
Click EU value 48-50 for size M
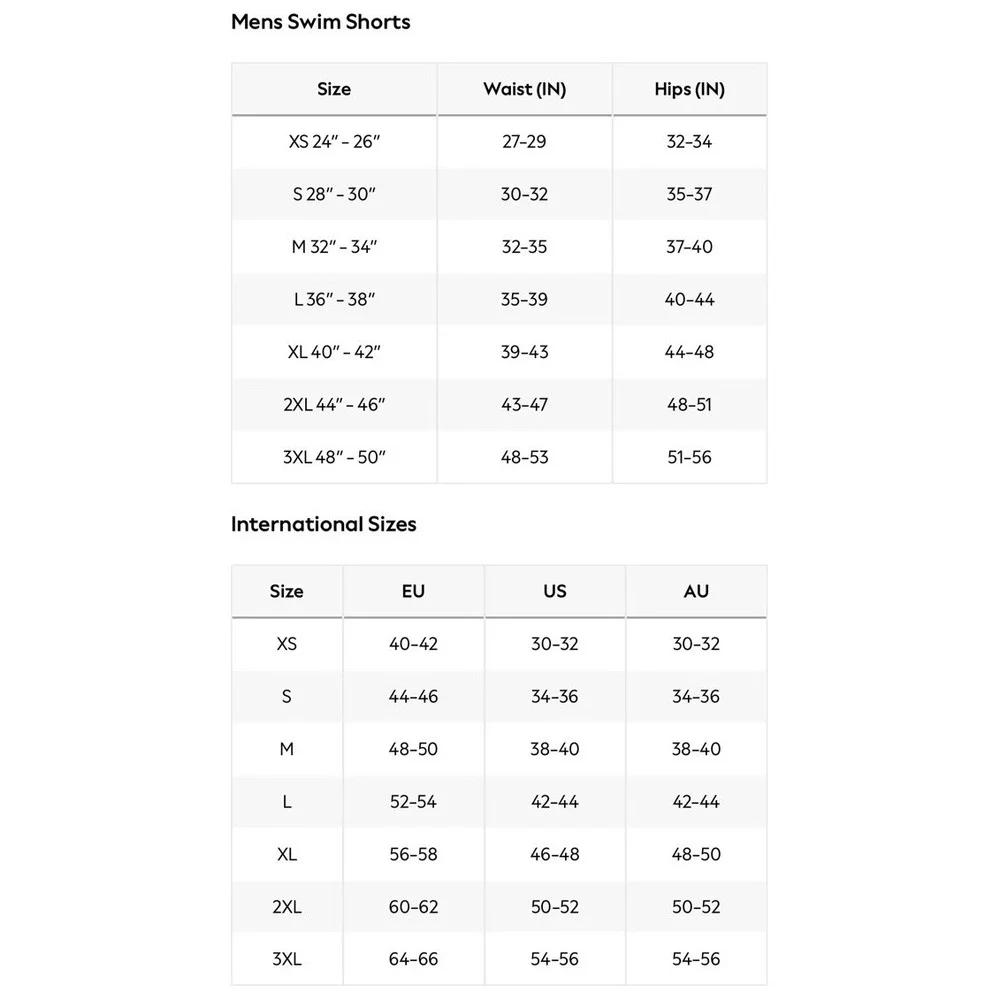pos(413,749)
